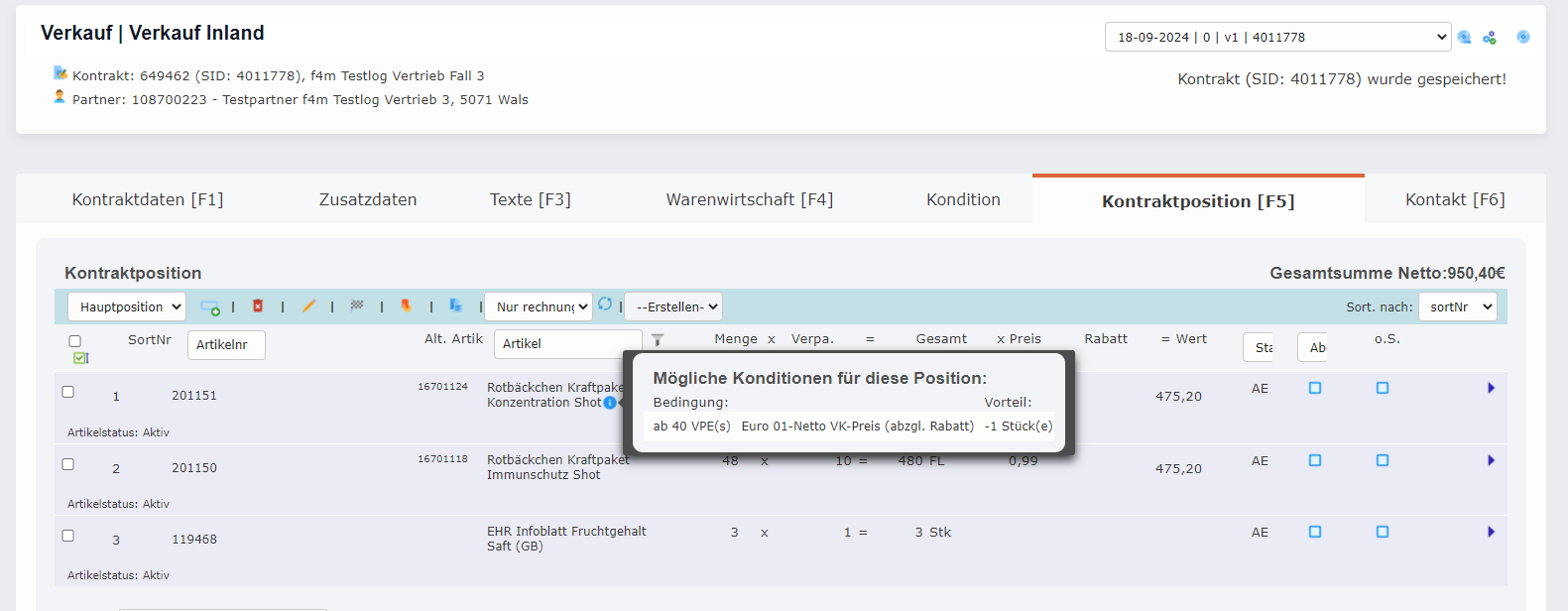Click the partner person icon before Partner: 108700223

(60, 96)
